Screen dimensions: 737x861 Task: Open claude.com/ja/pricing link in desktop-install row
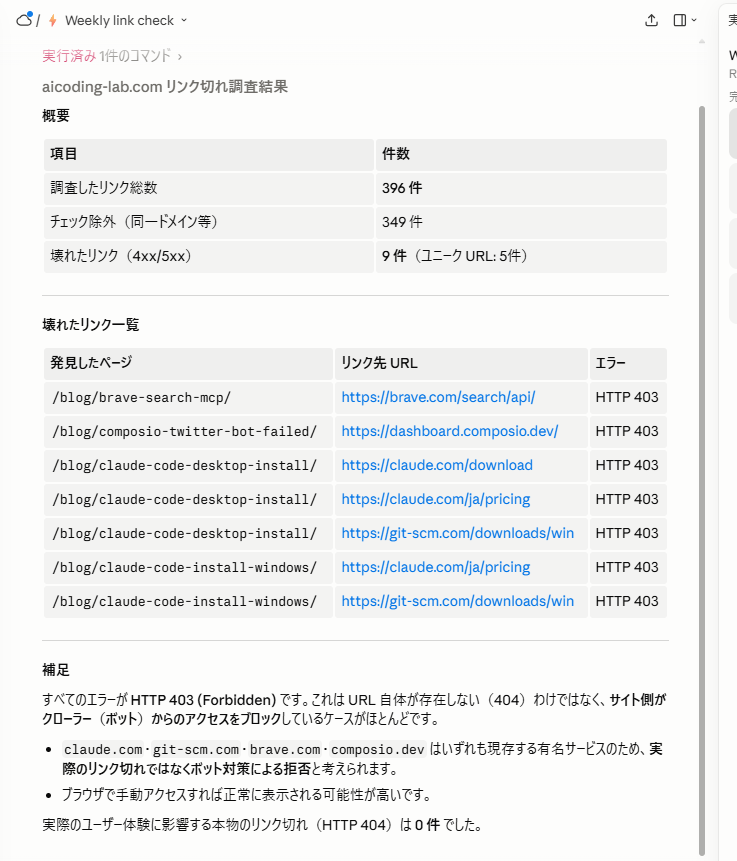pos(436,499)
